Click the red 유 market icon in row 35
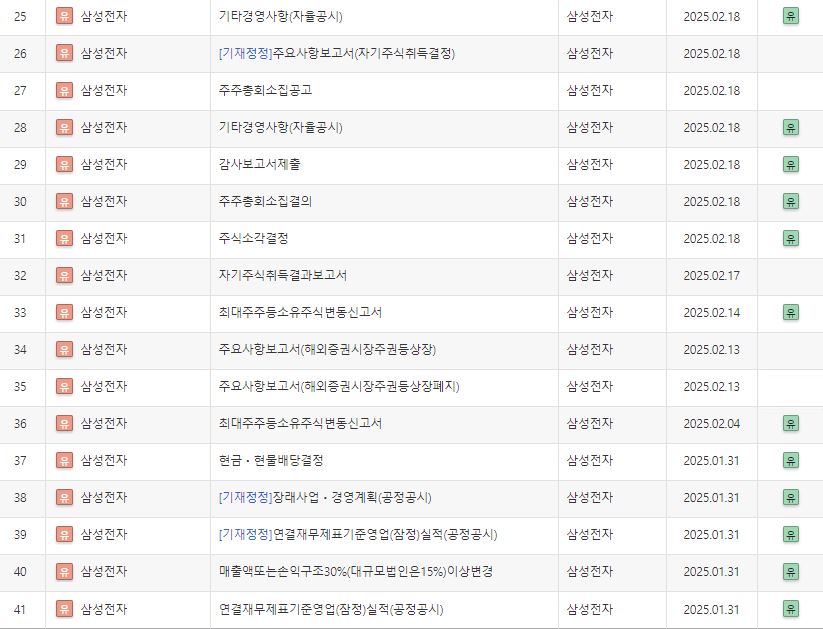Screen dimensions: 823x629 coord(64,386)
